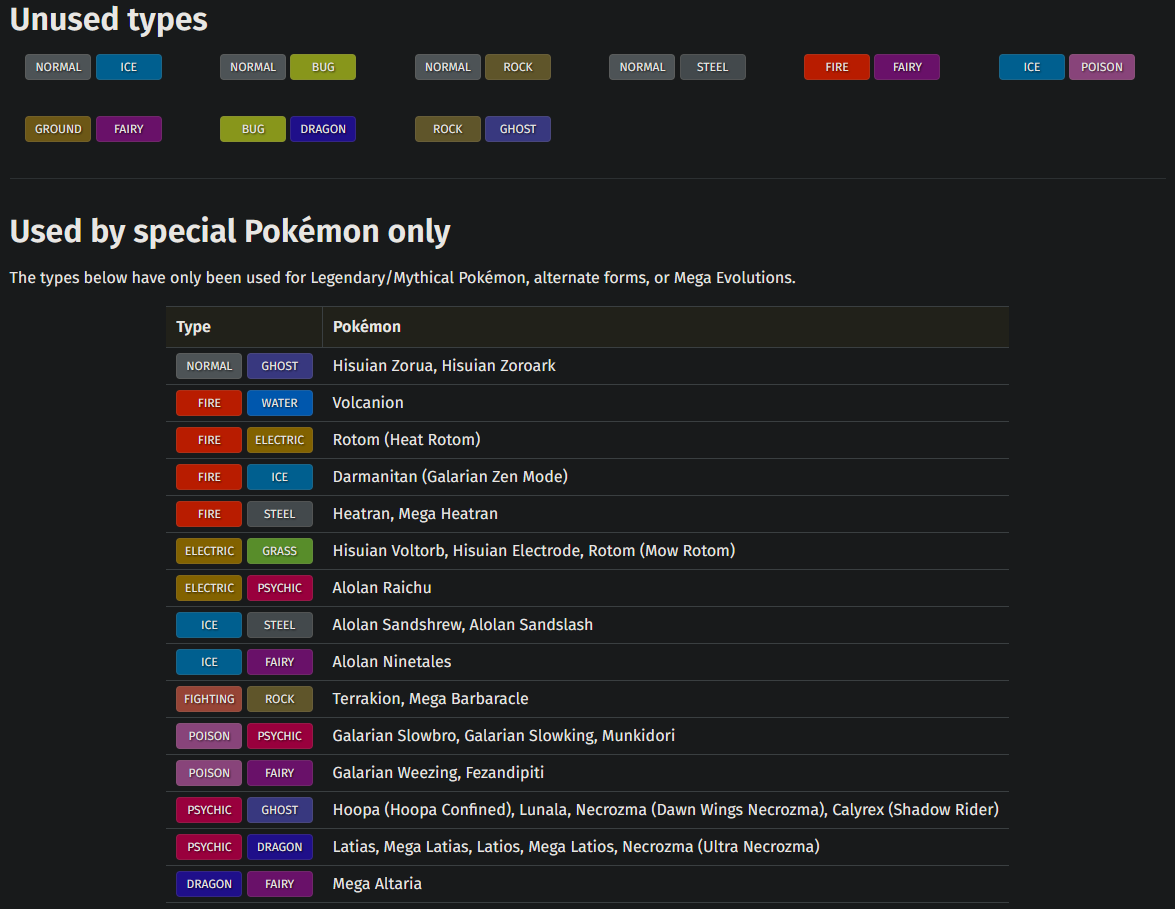
Task: Click the 'Hisuian Zorua, Hisuian Zoroark' cell
Action: [665, 366]
